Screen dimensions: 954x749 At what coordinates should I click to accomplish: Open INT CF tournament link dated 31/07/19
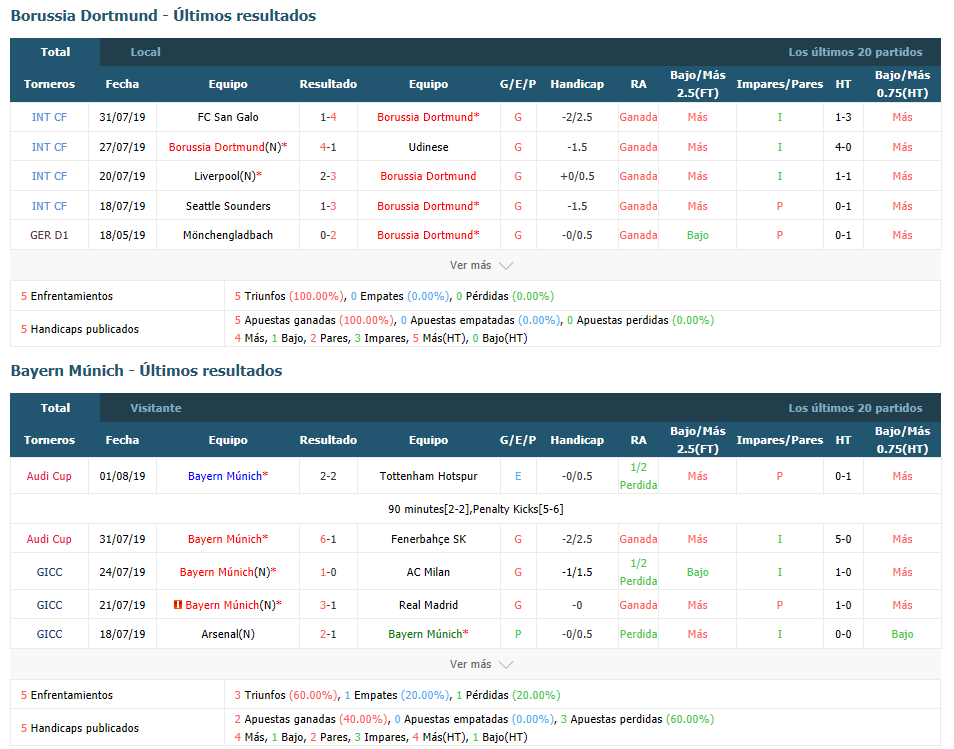tap(49, 117)
